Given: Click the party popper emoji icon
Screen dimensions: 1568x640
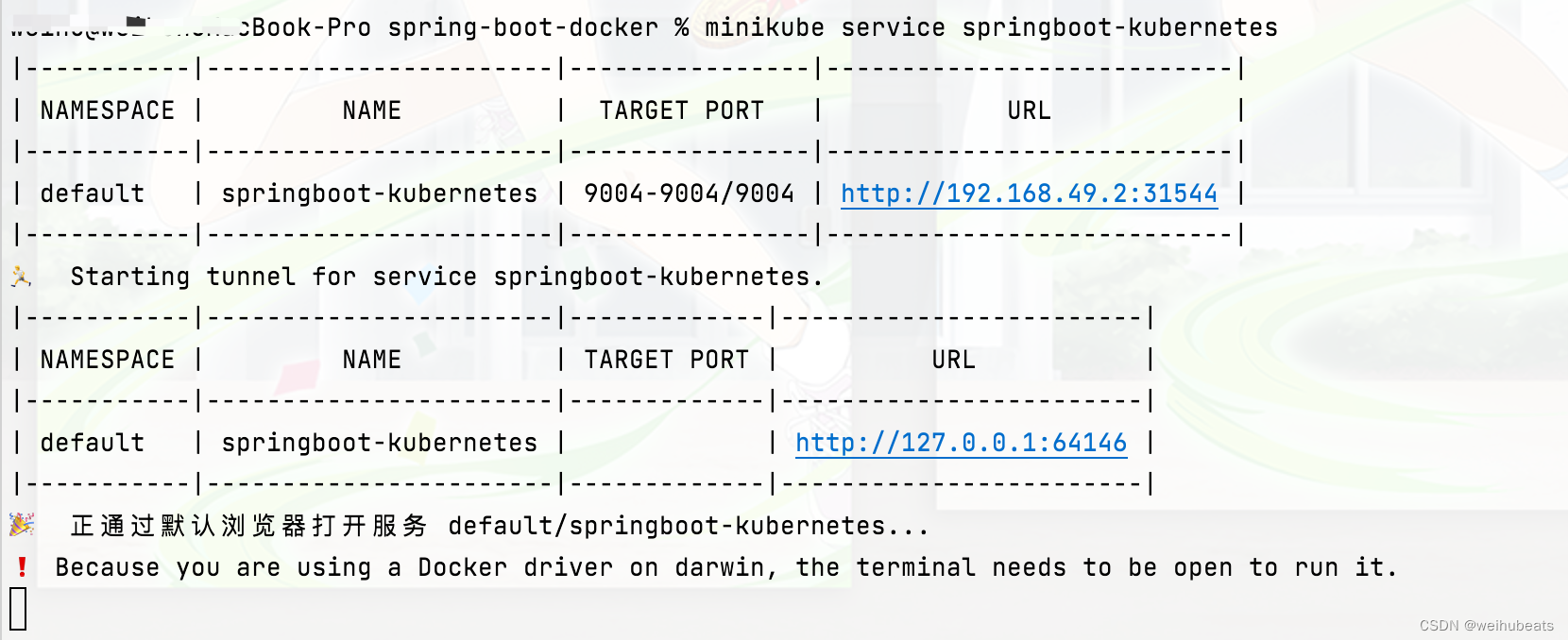Looking at the screenshot, I should (x=22, y=525).
